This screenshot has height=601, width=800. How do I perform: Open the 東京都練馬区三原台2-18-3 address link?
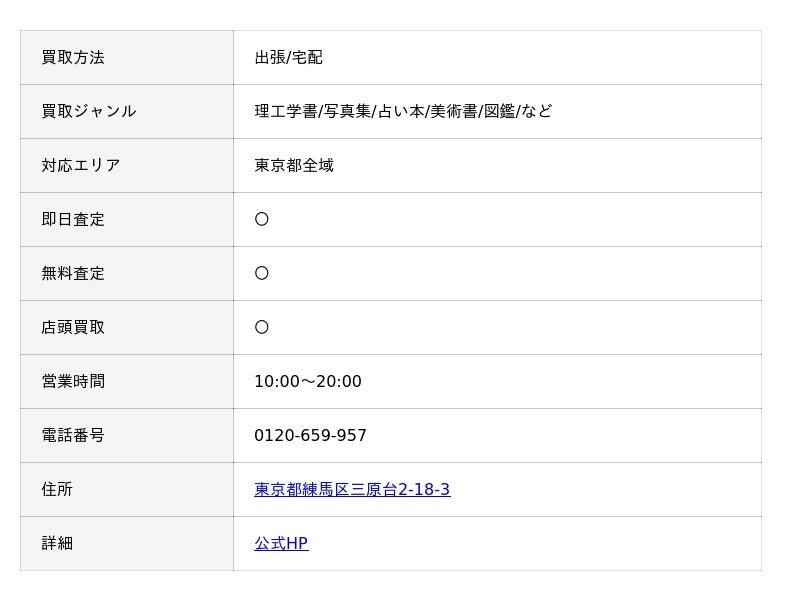click(x=352, y=489)
